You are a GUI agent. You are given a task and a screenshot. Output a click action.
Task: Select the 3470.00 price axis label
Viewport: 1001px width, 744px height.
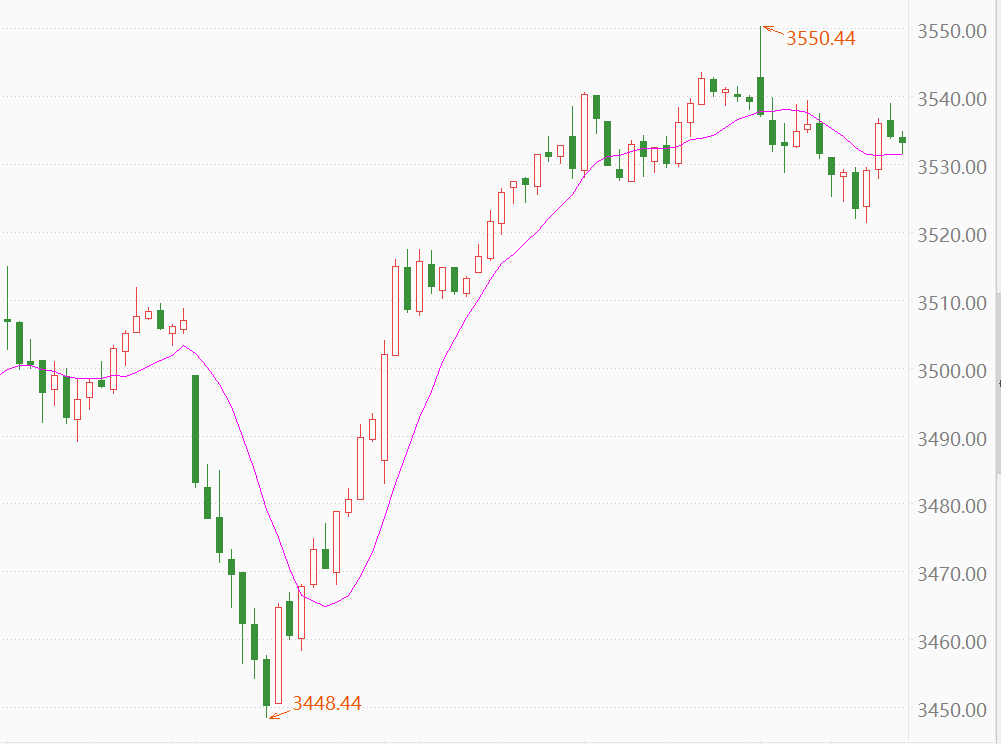(x=952, y=574)
